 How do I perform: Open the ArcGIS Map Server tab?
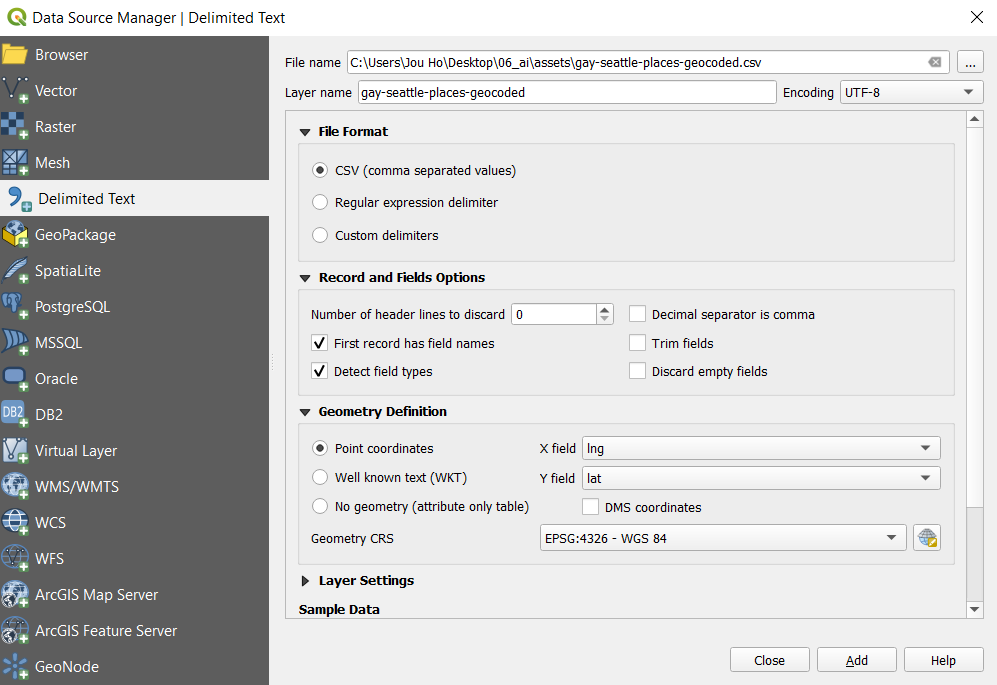[96, 595]
